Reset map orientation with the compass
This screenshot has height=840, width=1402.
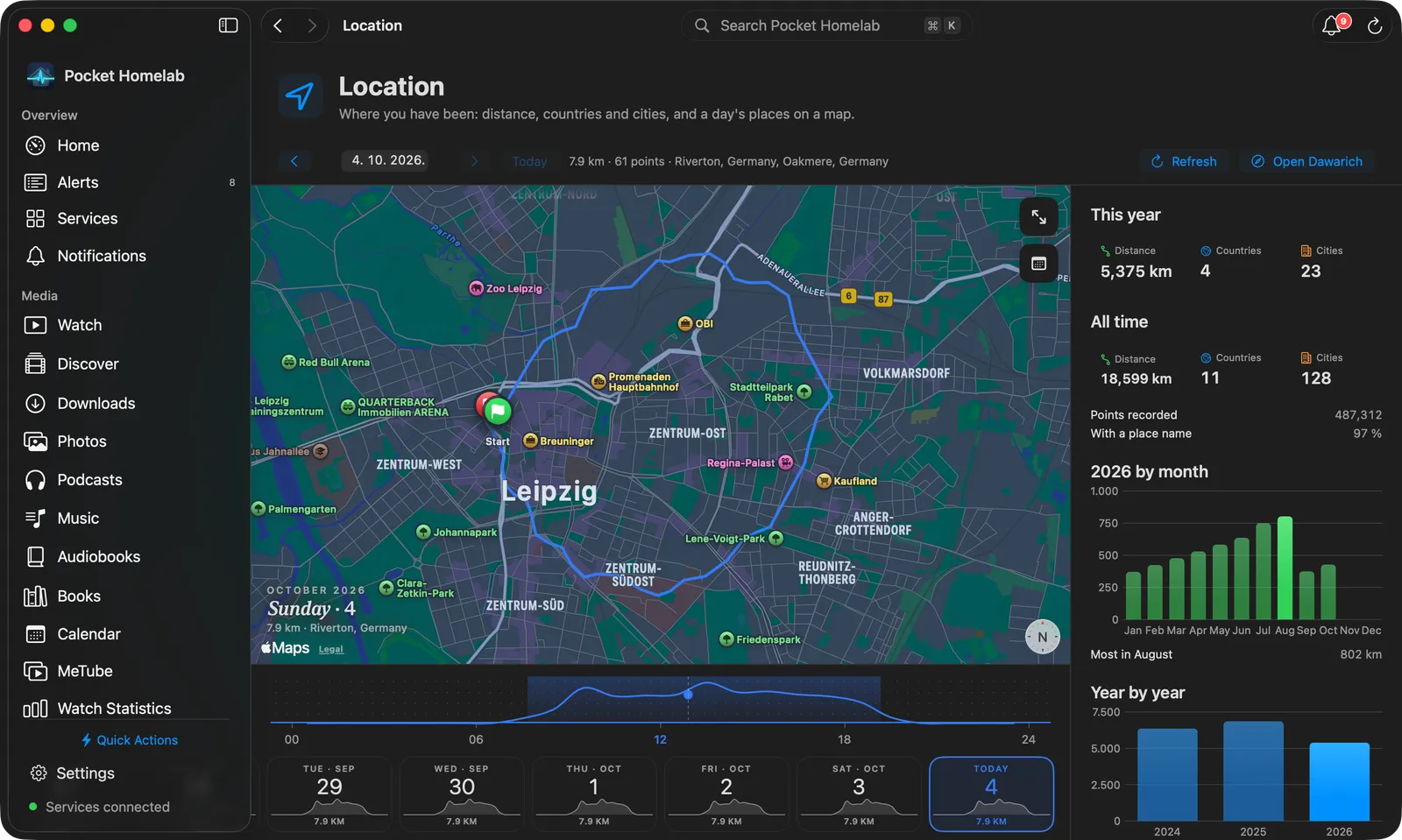click(1042, 637)
